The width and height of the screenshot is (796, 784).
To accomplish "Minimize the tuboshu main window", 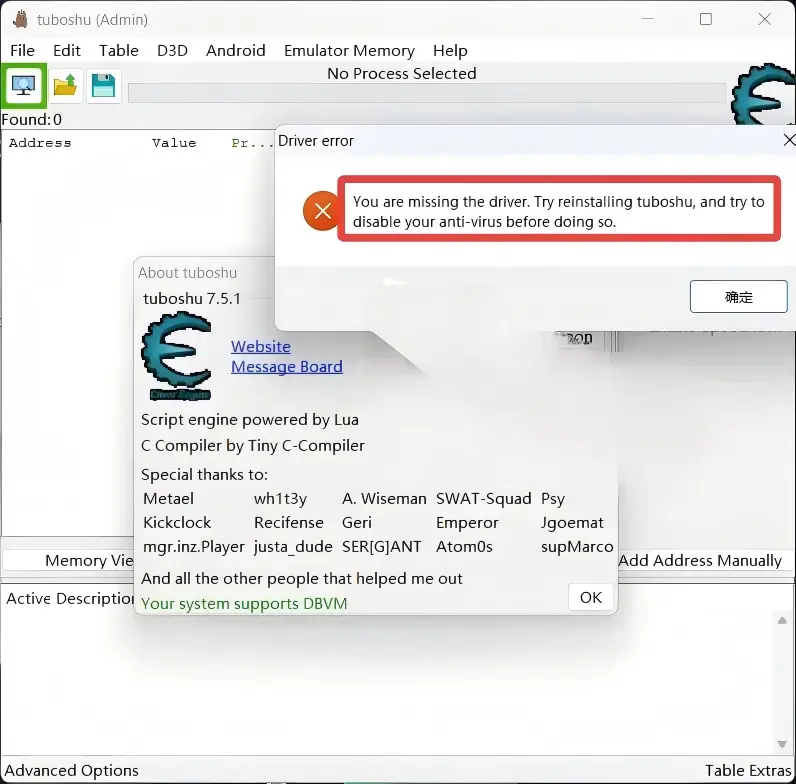I will pyautogui.click(x=648, y=19).
